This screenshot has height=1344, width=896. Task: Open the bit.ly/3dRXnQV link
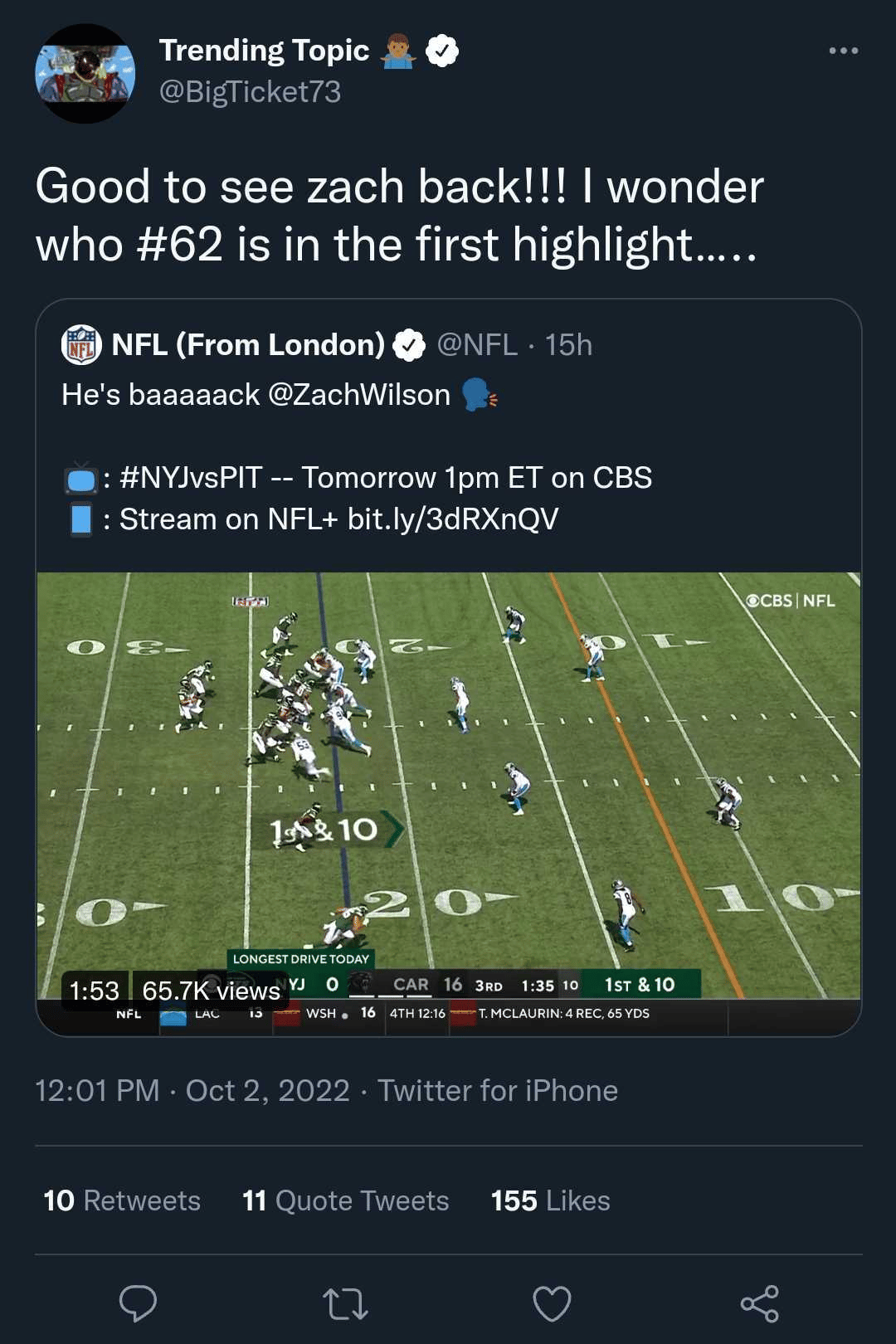click(453, 519)
